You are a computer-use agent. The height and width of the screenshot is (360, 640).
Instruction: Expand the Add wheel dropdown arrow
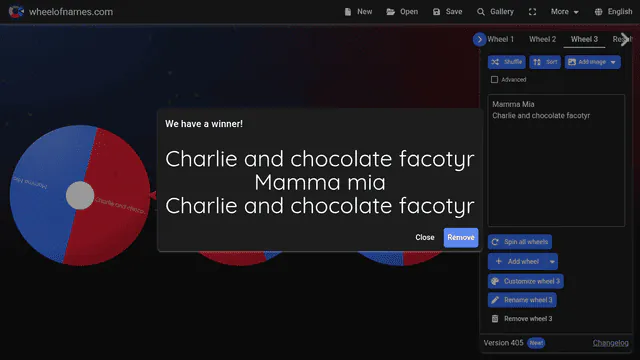[x=552, y=262]
